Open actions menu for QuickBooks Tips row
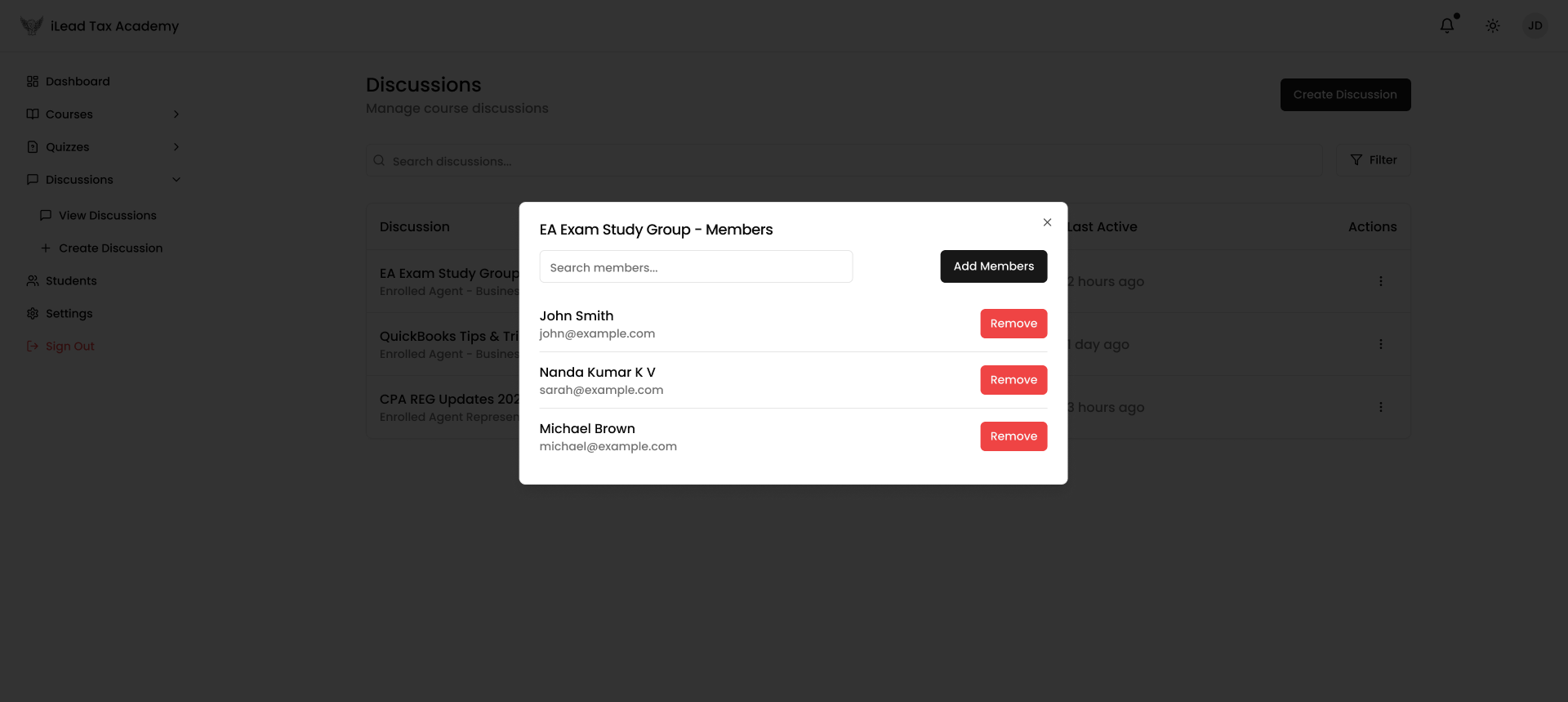Viewport: 1568px width, 702px height. pos(1380,344)
